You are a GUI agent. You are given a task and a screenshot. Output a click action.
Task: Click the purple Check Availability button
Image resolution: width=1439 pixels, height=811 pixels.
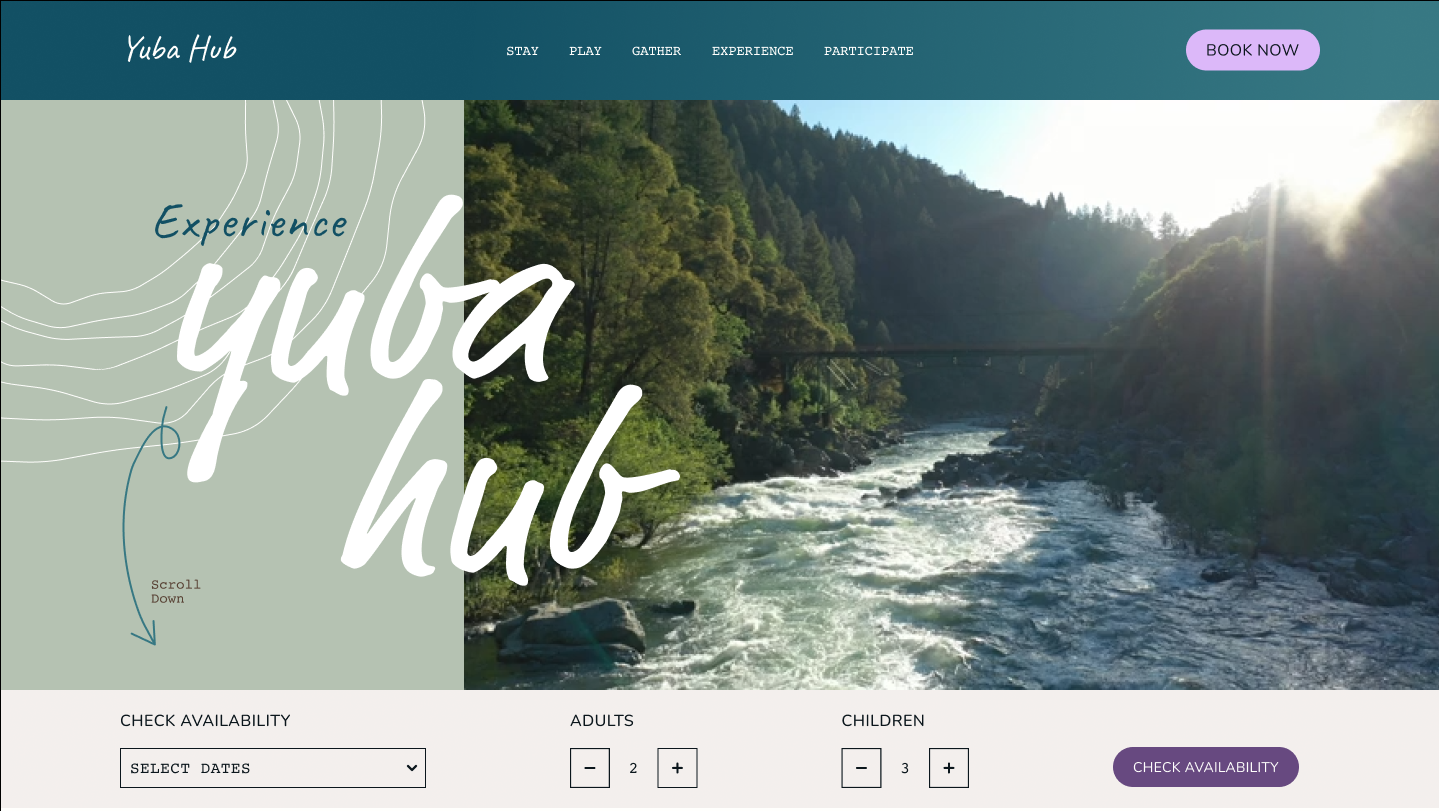[1205, 767]
